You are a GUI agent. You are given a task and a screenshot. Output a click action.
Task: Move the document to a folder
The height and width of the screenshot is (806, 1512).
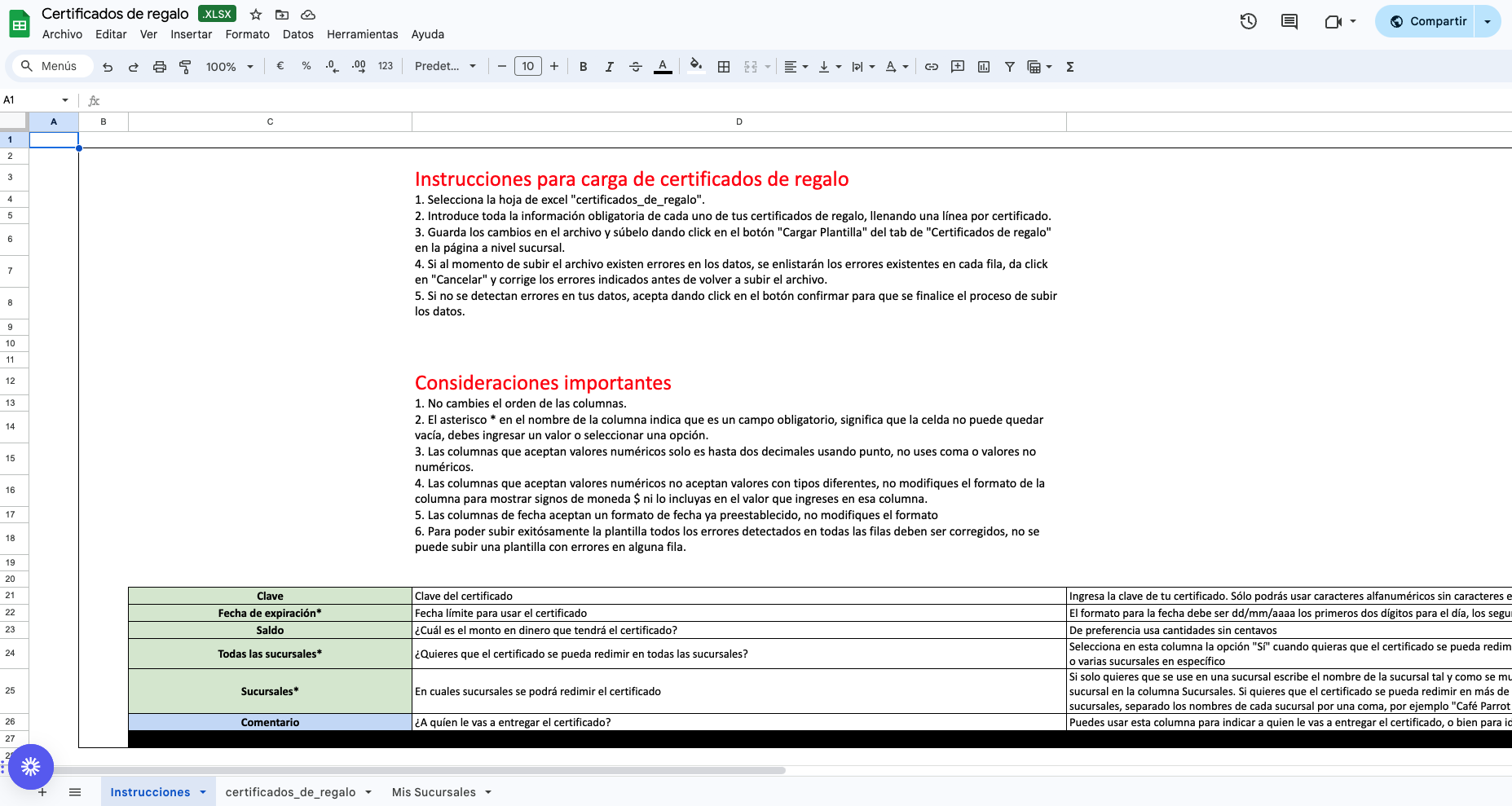[x=282, y=15]
